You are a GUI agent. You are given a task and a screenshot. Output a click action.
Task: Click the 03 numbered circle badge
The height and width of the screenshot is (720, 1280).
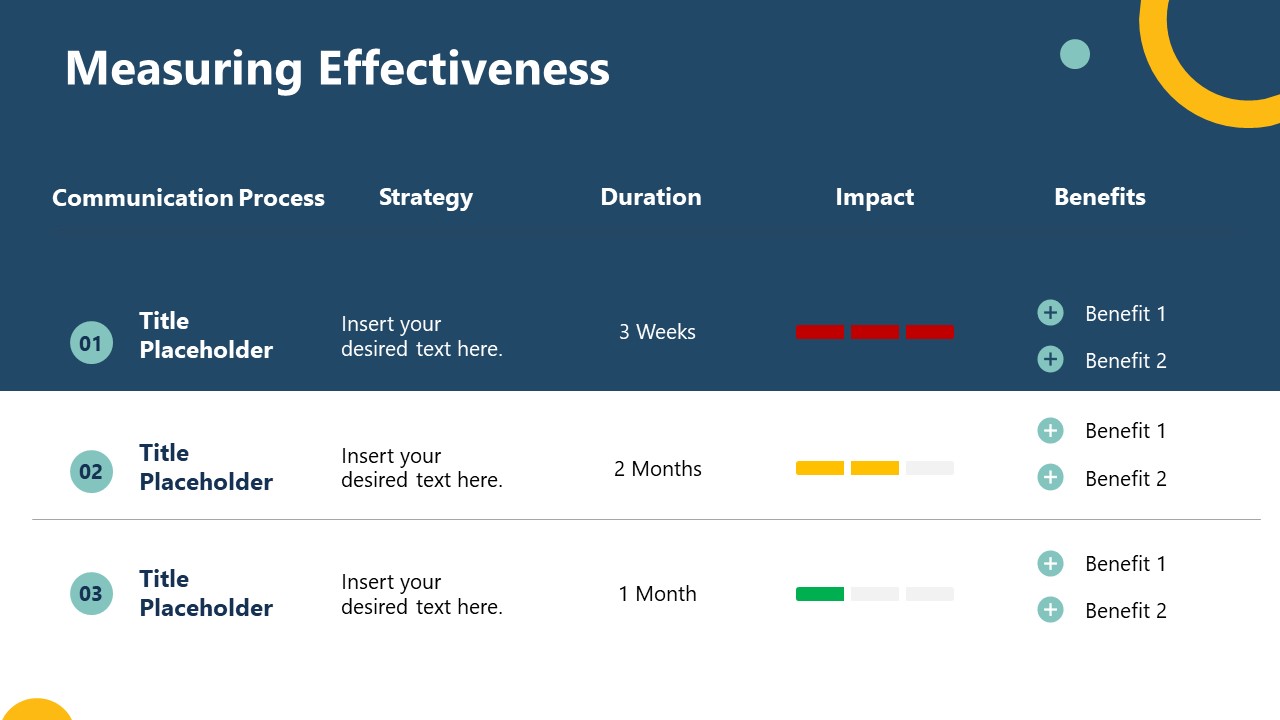[x=91, y=593]
